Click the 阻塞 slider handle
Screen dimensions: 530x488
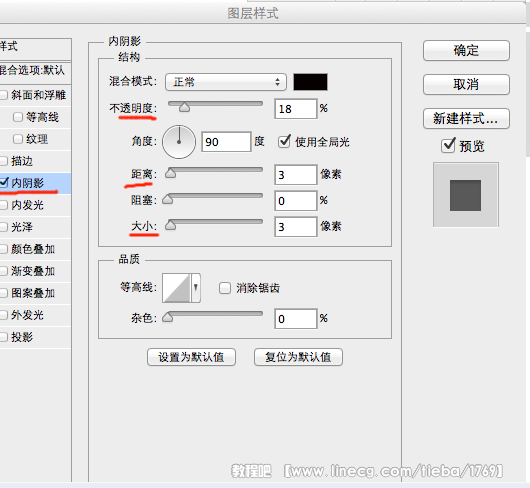pyautogui.click(x=168, y=199)
